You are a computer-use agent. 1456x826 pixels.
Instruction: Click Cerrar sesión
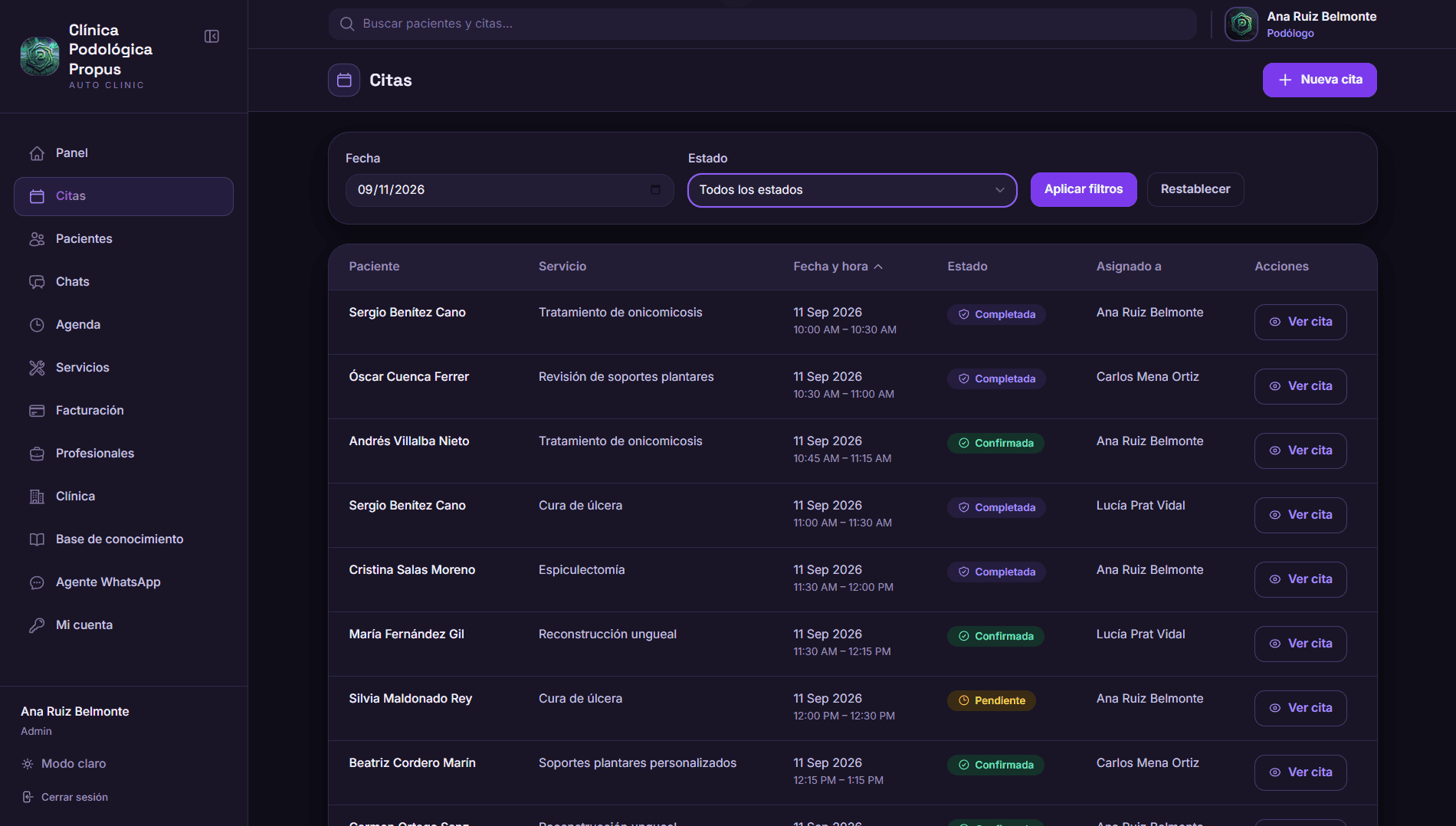tap(65, 797)
